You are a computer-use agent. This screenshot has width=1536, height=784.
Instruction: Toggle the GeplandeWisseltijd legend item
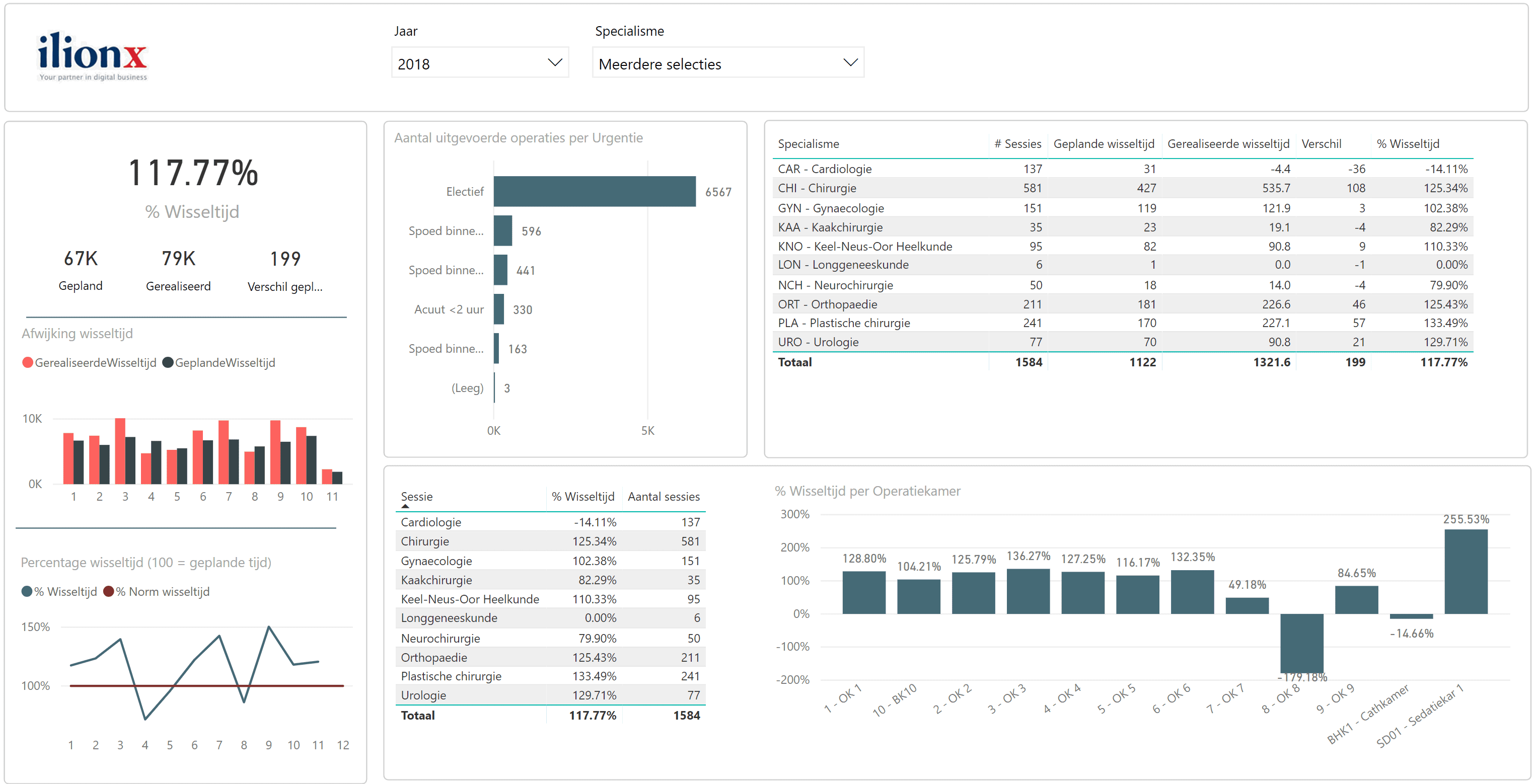click(x=220, y=362)
